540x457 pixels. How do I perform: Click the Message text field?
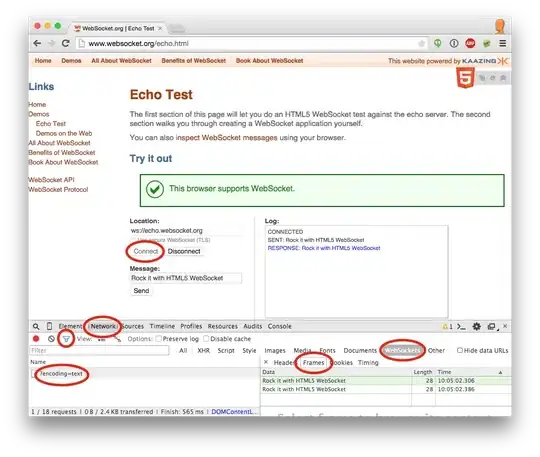(x=186, y=278)
